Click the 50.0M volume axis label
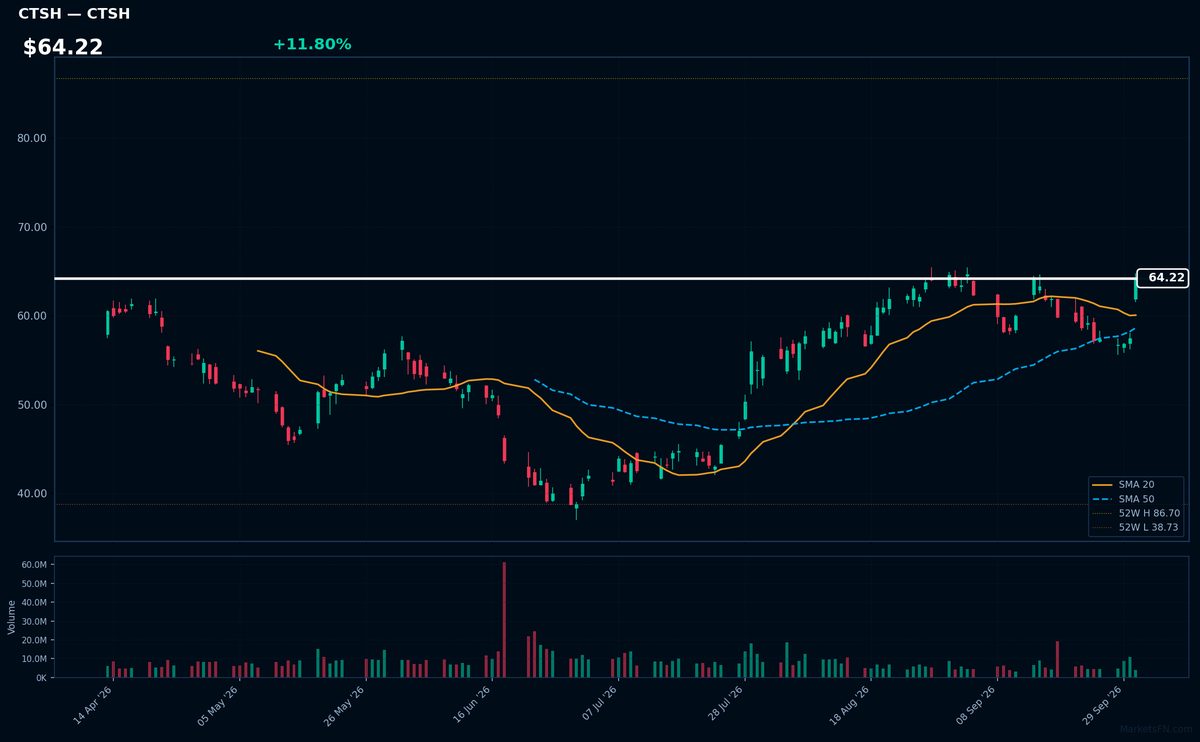Viewport: 1200px width, 742px height. coord(34,584)
